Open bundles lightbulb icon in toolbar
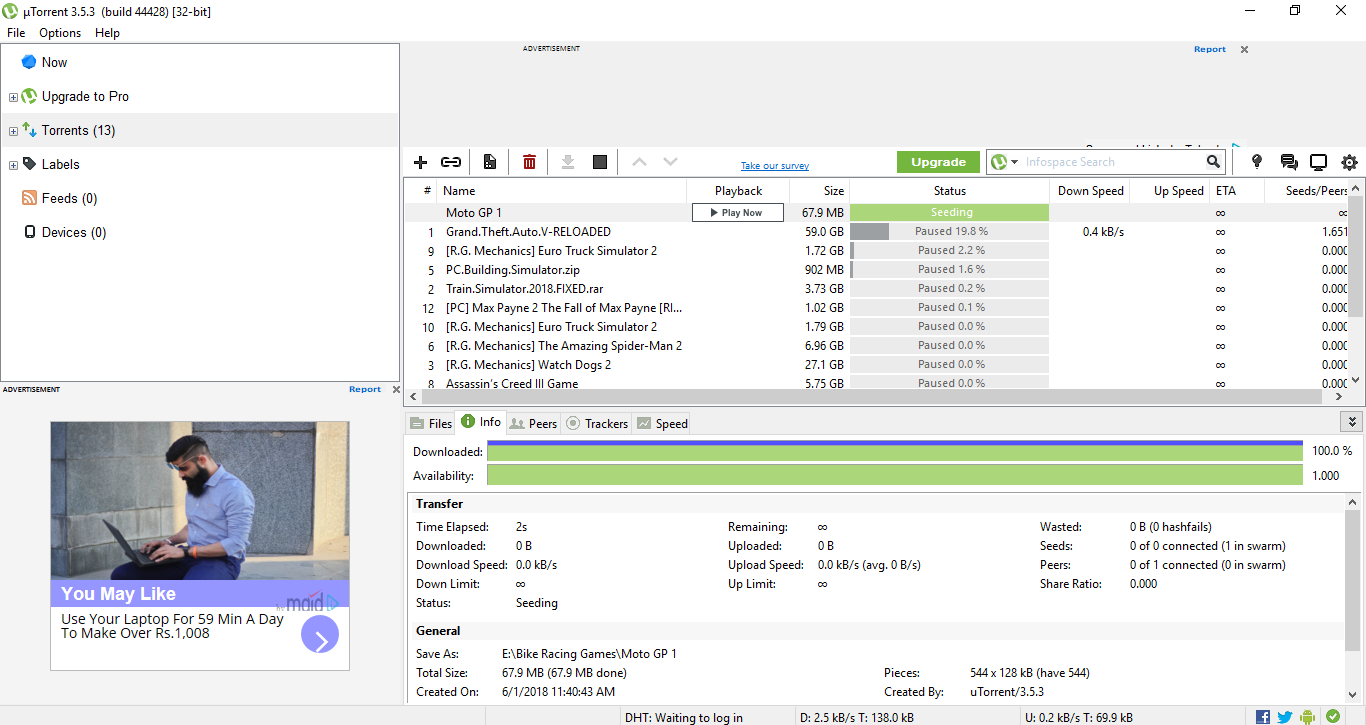 [x=1257, y=162]
